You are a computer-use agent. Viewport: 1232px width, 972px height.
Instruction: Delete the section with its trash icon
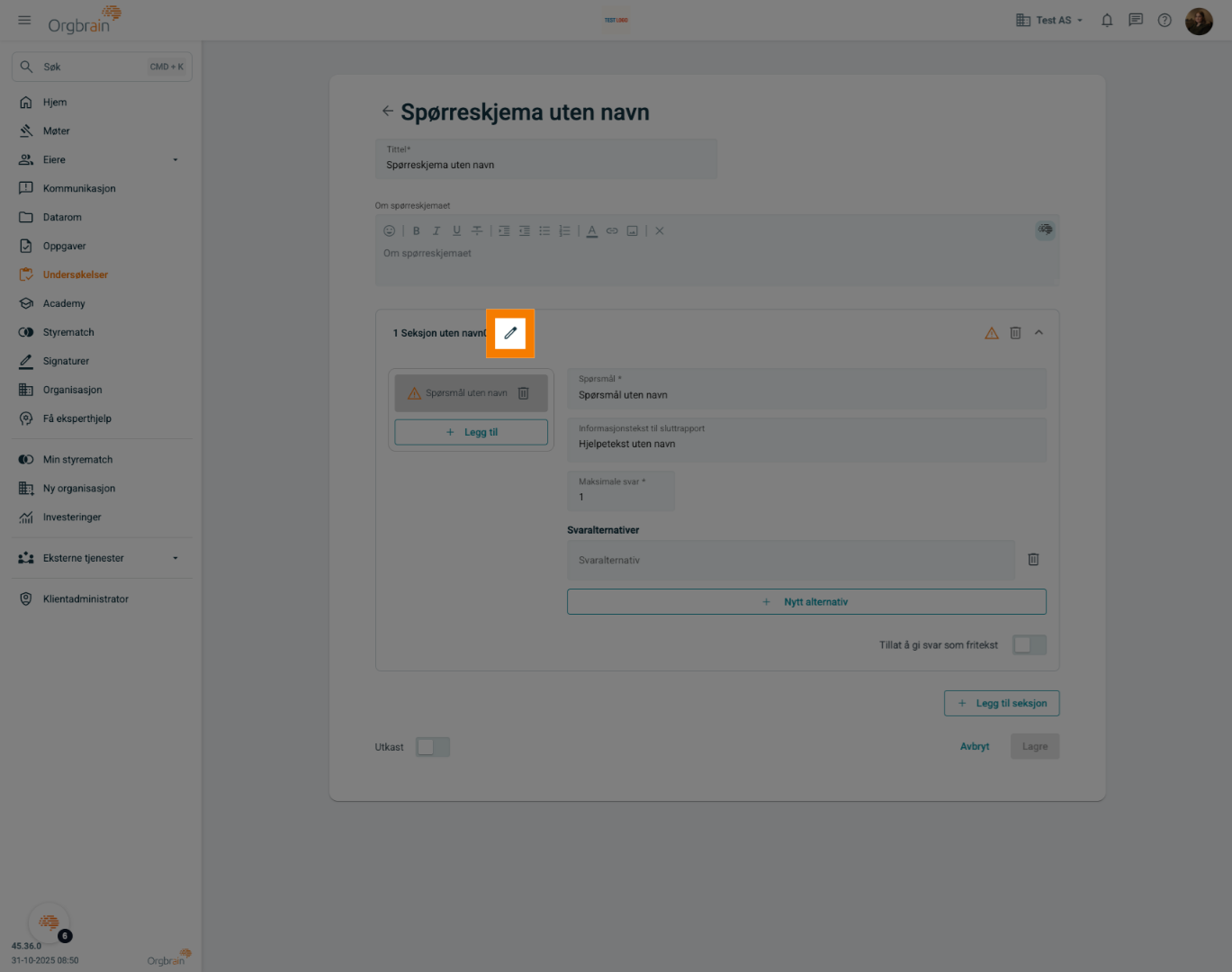(x=1015, y=333)
